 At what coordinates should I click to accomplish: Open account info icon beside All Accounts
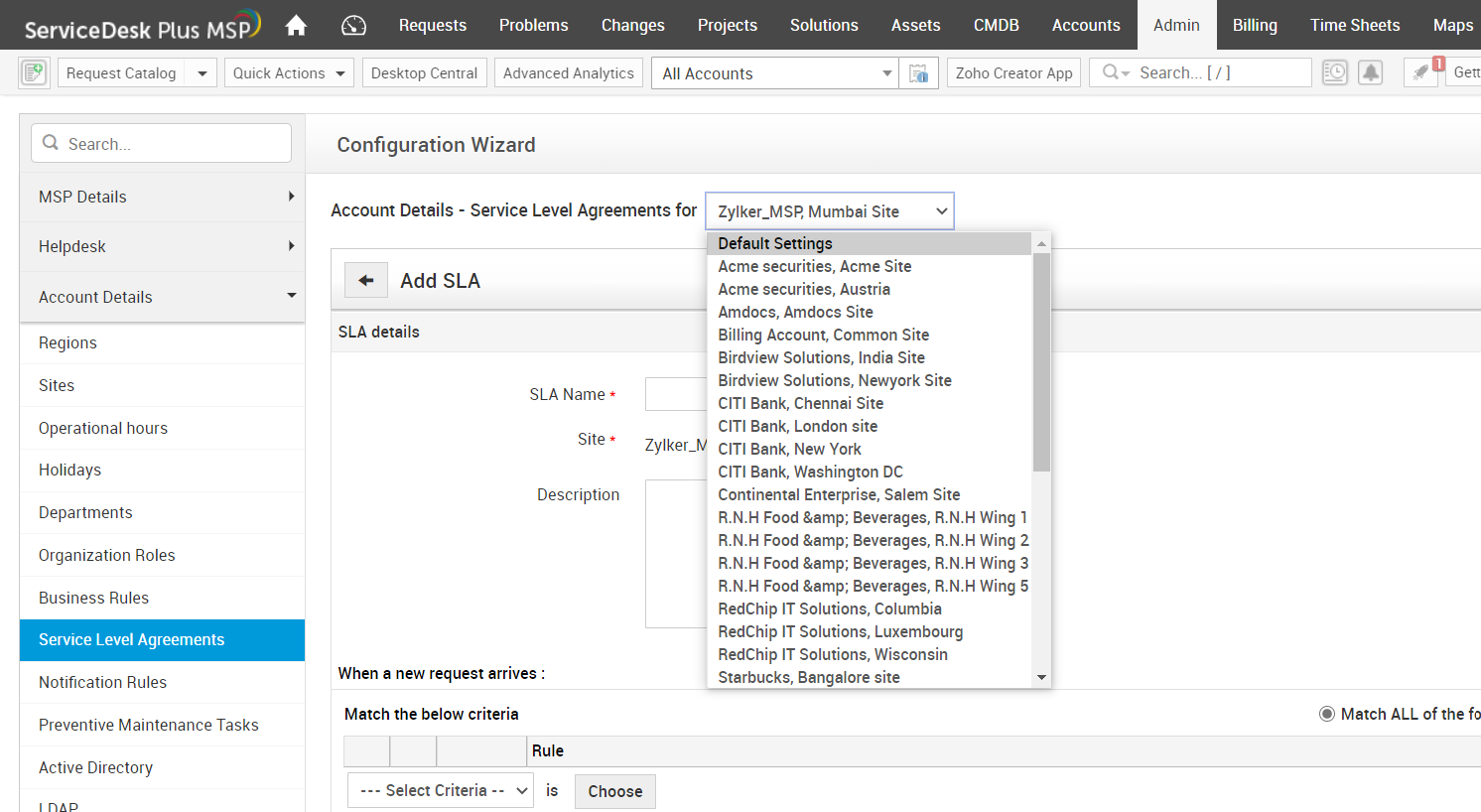919,73
